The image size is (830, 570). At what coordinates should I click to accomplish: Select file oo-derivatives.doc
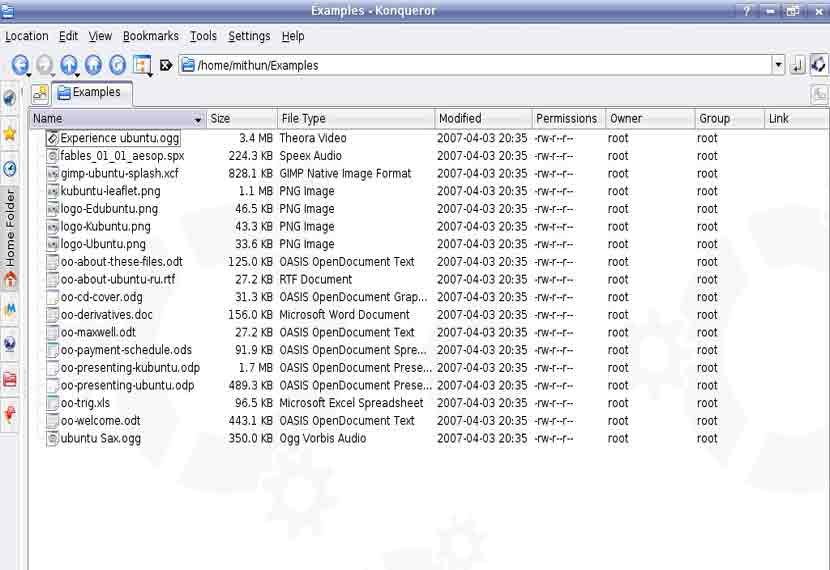106,315
